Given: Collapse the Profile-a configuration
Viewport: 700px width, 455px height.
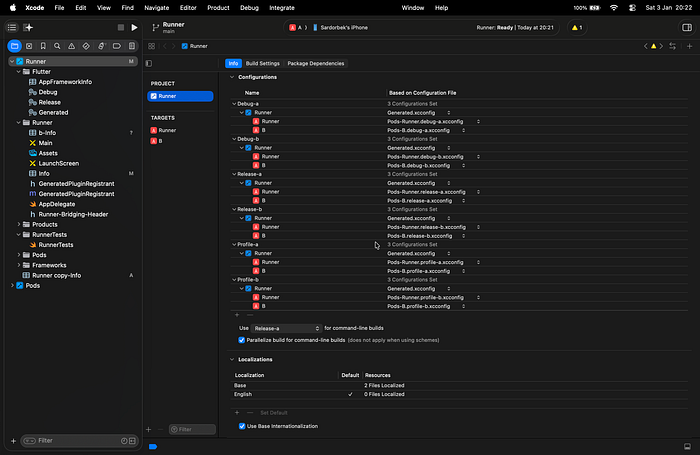Looking at the screenshot, I should [x=234, y=245].
